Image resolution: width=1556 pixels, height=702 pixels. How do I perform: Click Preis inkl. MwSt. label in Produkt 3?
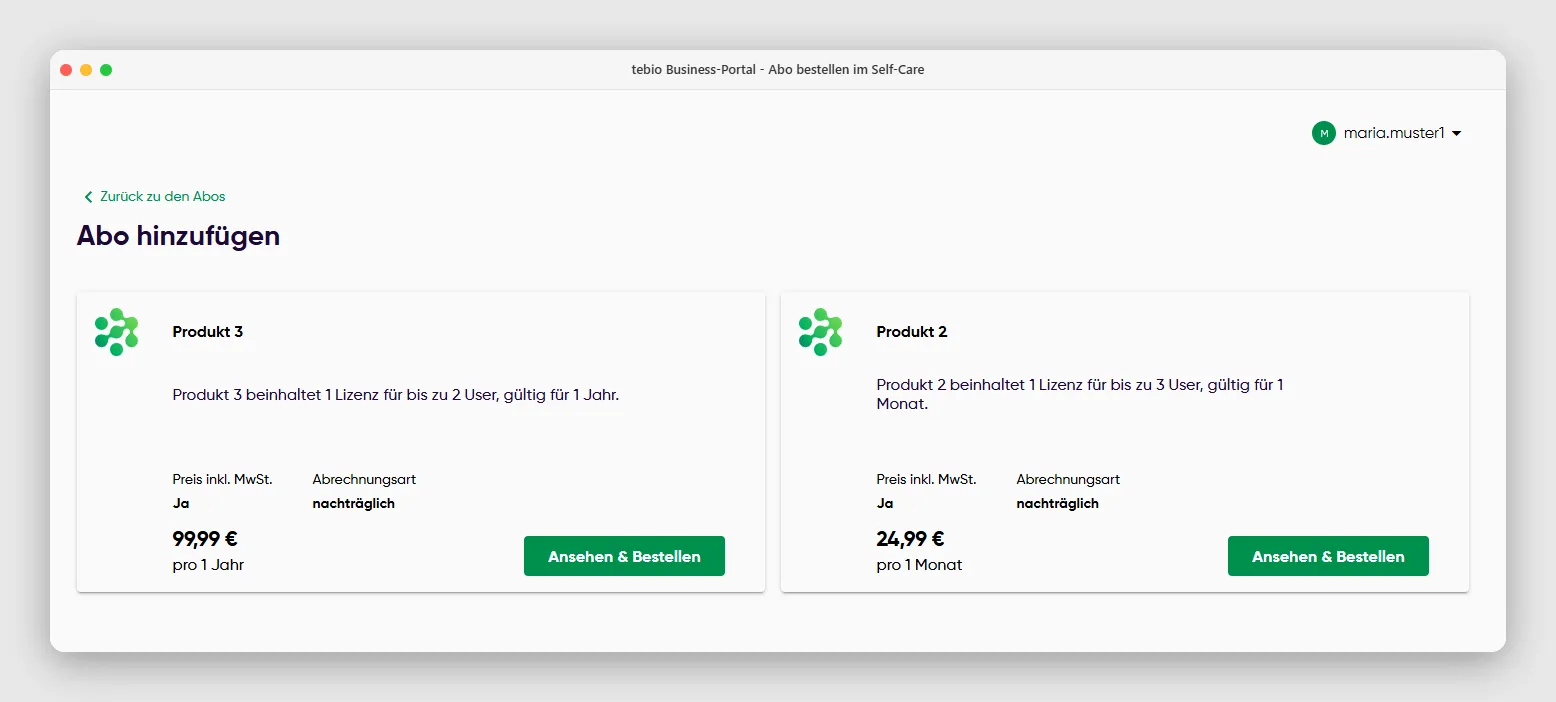[222, 480]
